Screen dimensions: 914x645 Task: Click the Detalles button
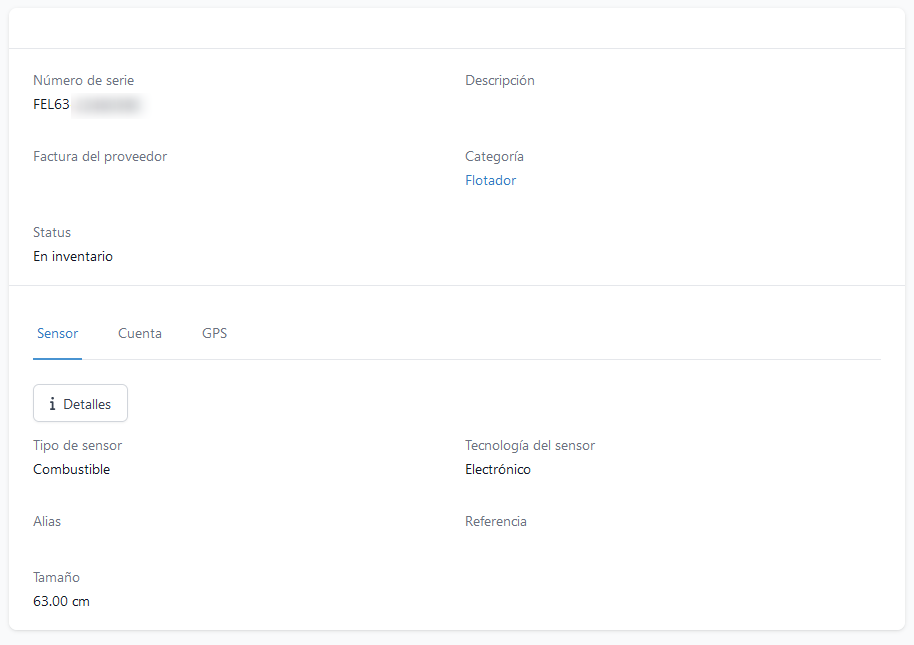click(80, 404)
